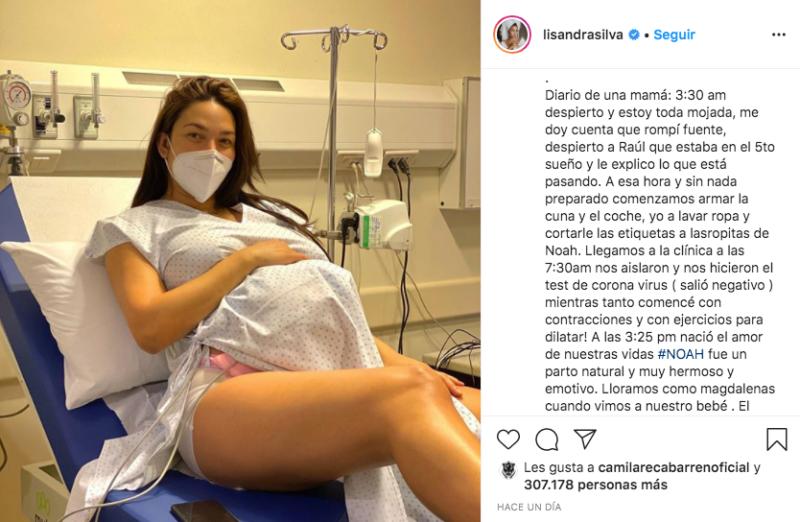Show the 307.178 personas más likes list
The height and width of the screenshot is (522, 800).
tap(595, 485)
